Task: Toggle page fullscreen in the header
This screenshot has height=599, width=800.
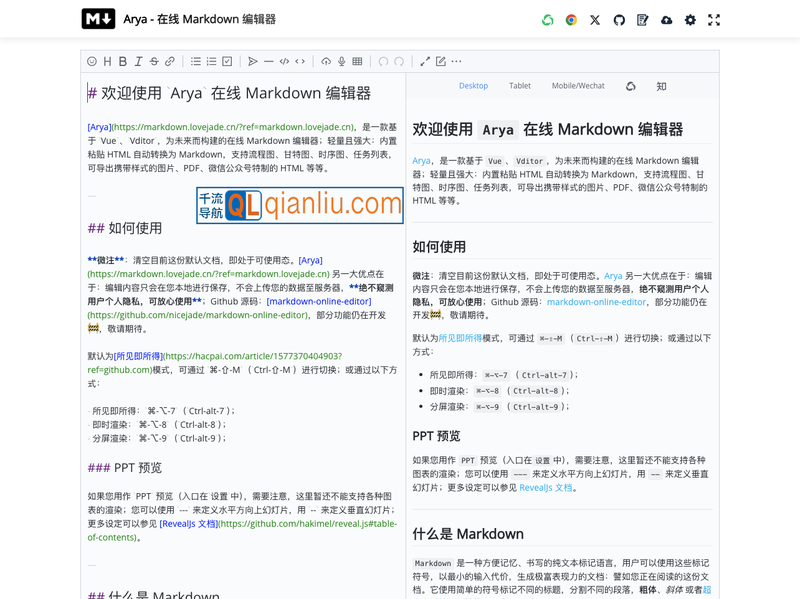Action: (x=714, y=20)
